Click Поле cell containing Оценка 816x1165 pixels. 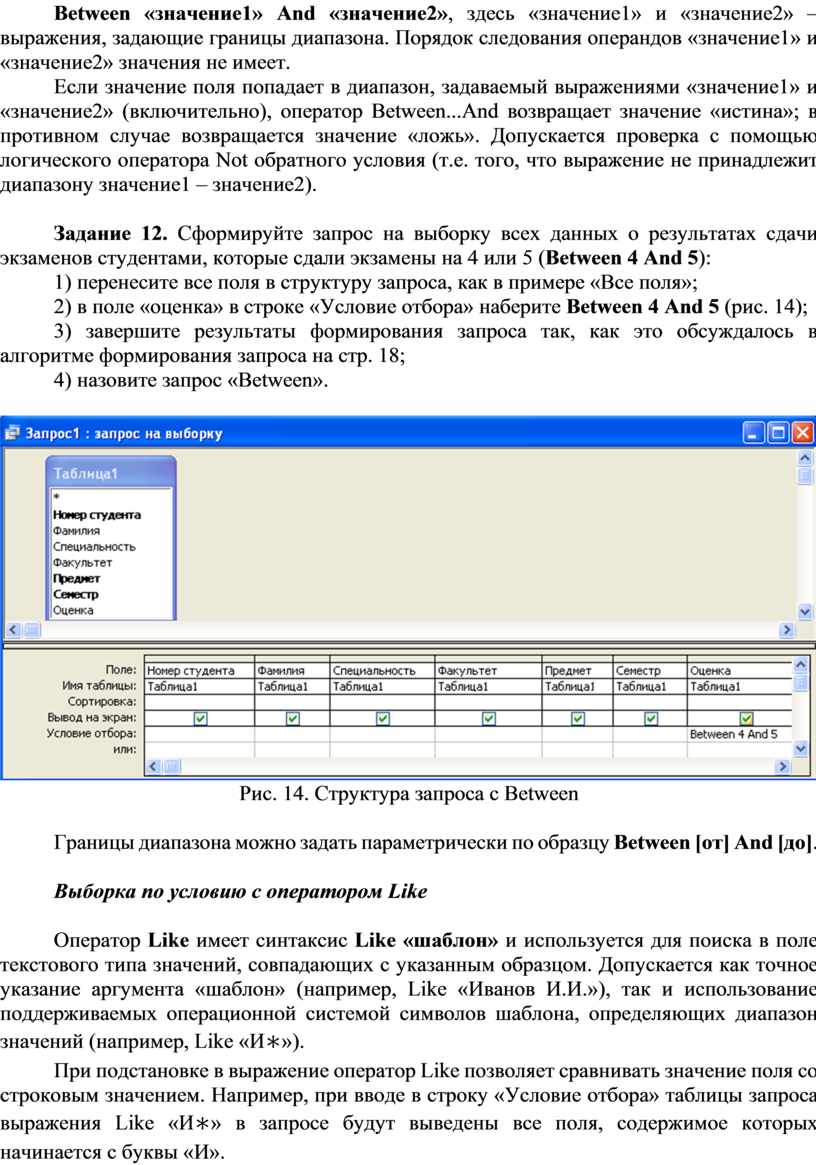739,670
